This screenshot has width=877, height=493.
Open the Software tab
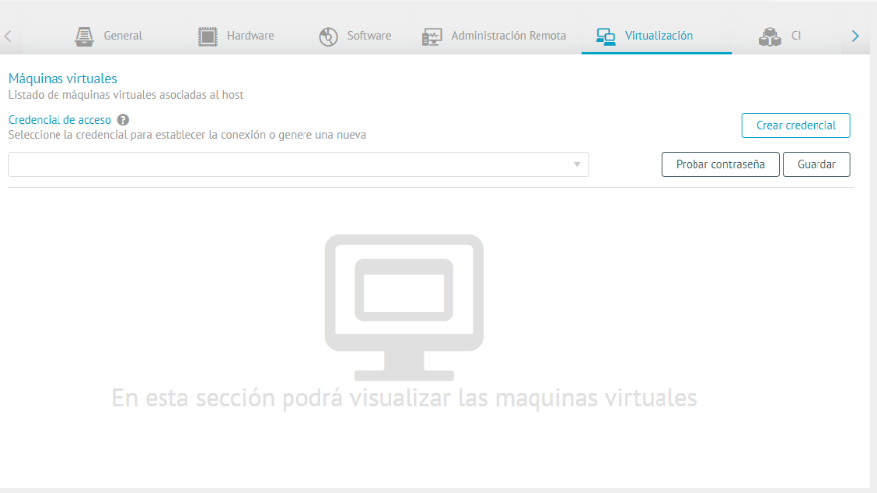point(355,36)
